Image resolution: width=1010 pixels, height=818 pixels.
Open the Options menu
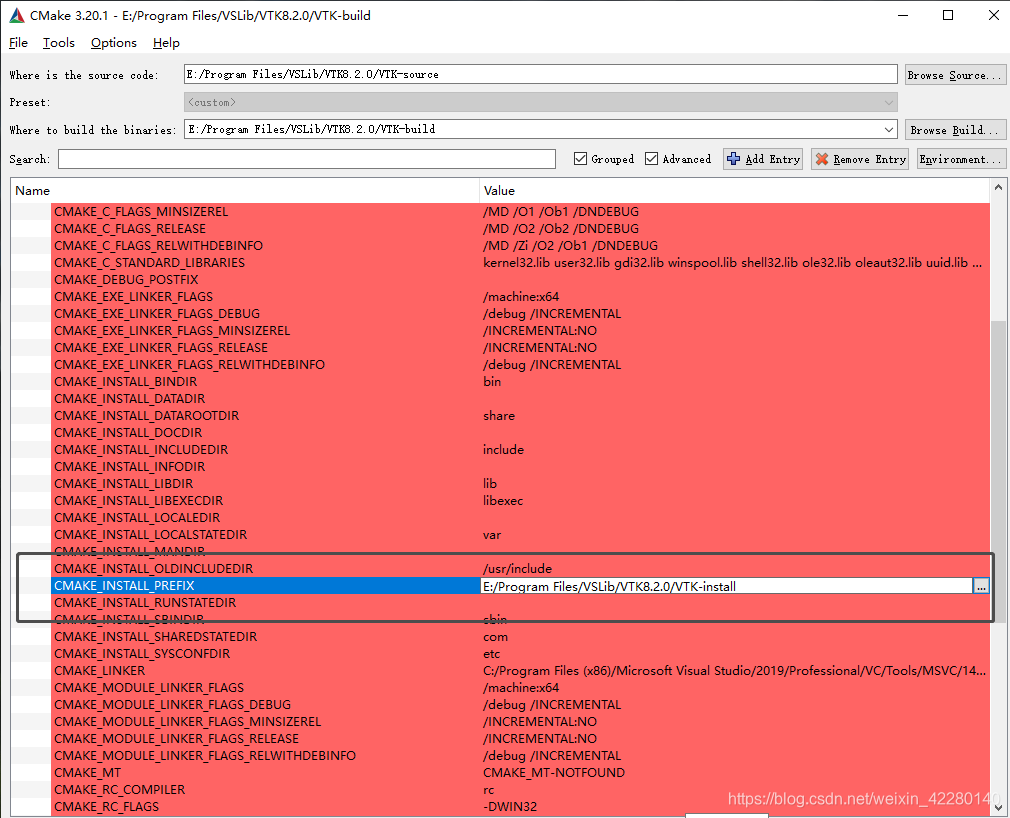(x=113, y=43)
